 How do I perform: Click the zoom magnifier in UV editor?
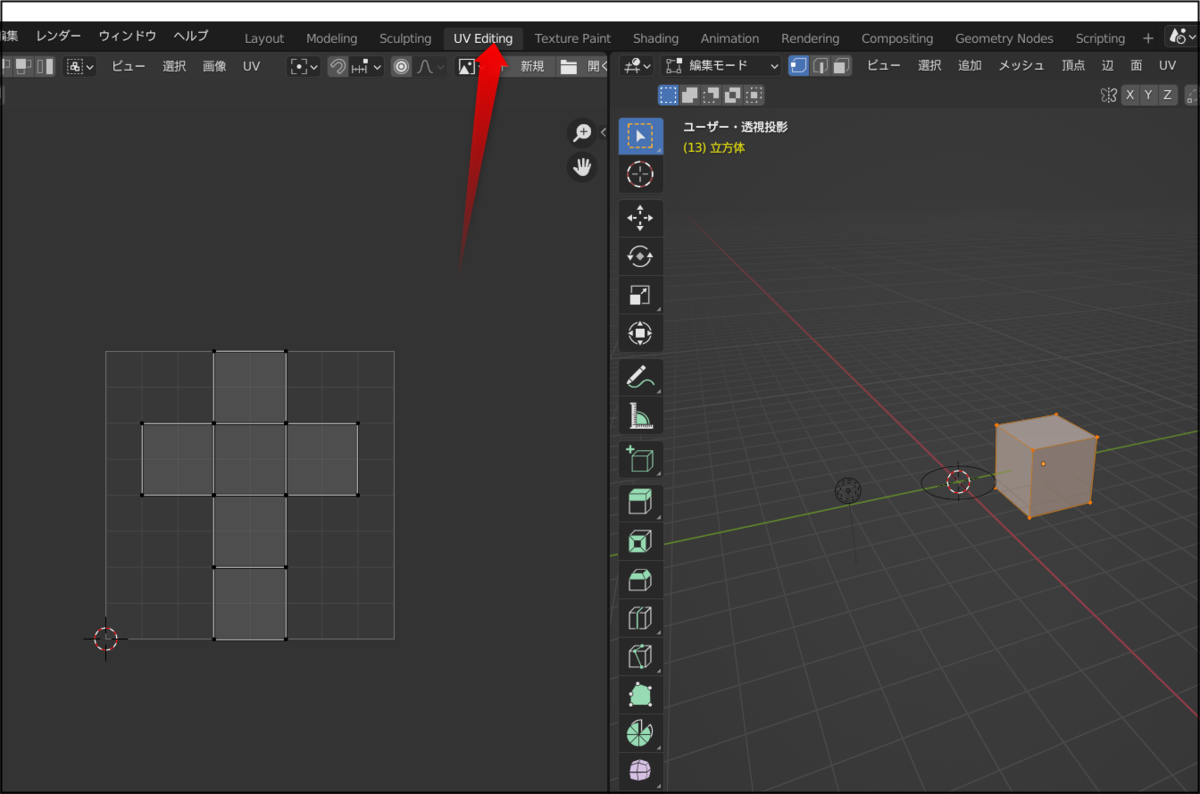tap(582, 133)
